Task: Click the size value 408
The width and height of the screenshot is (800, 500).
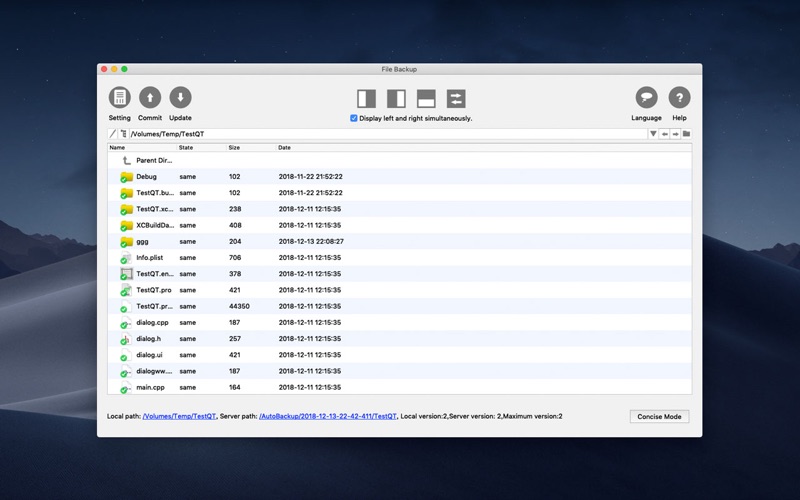Action: pyautogui.click(x=235, y=225)
